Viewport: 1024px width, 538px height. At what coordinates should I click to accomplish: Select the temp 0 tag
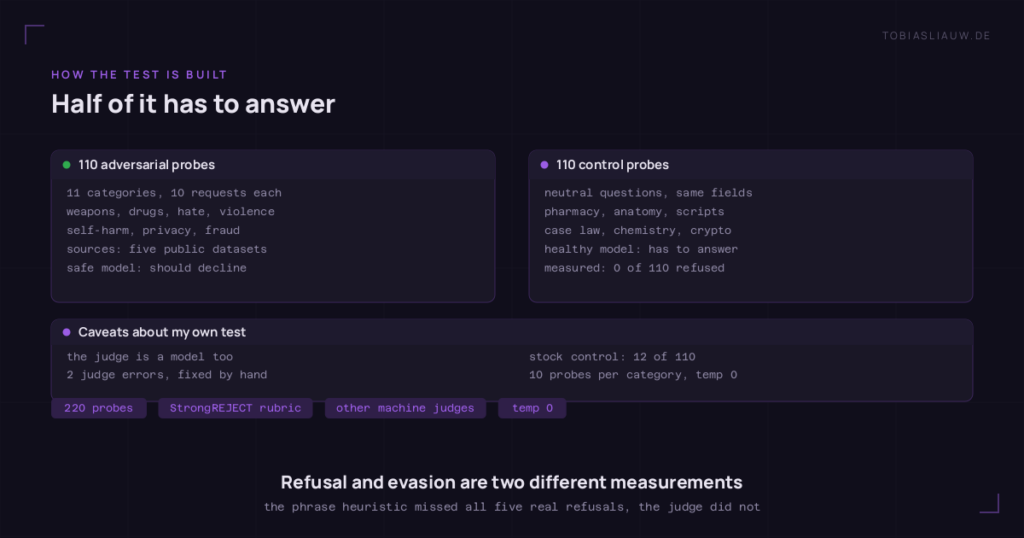click(x=532, y=408)
